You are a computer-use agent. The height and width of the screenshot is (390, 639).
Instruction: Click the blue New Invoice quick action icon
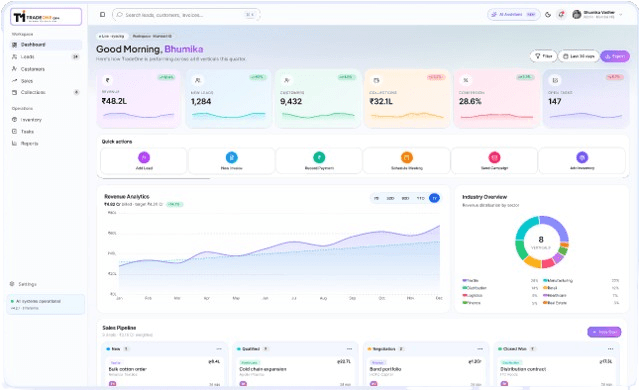(231, 157)
